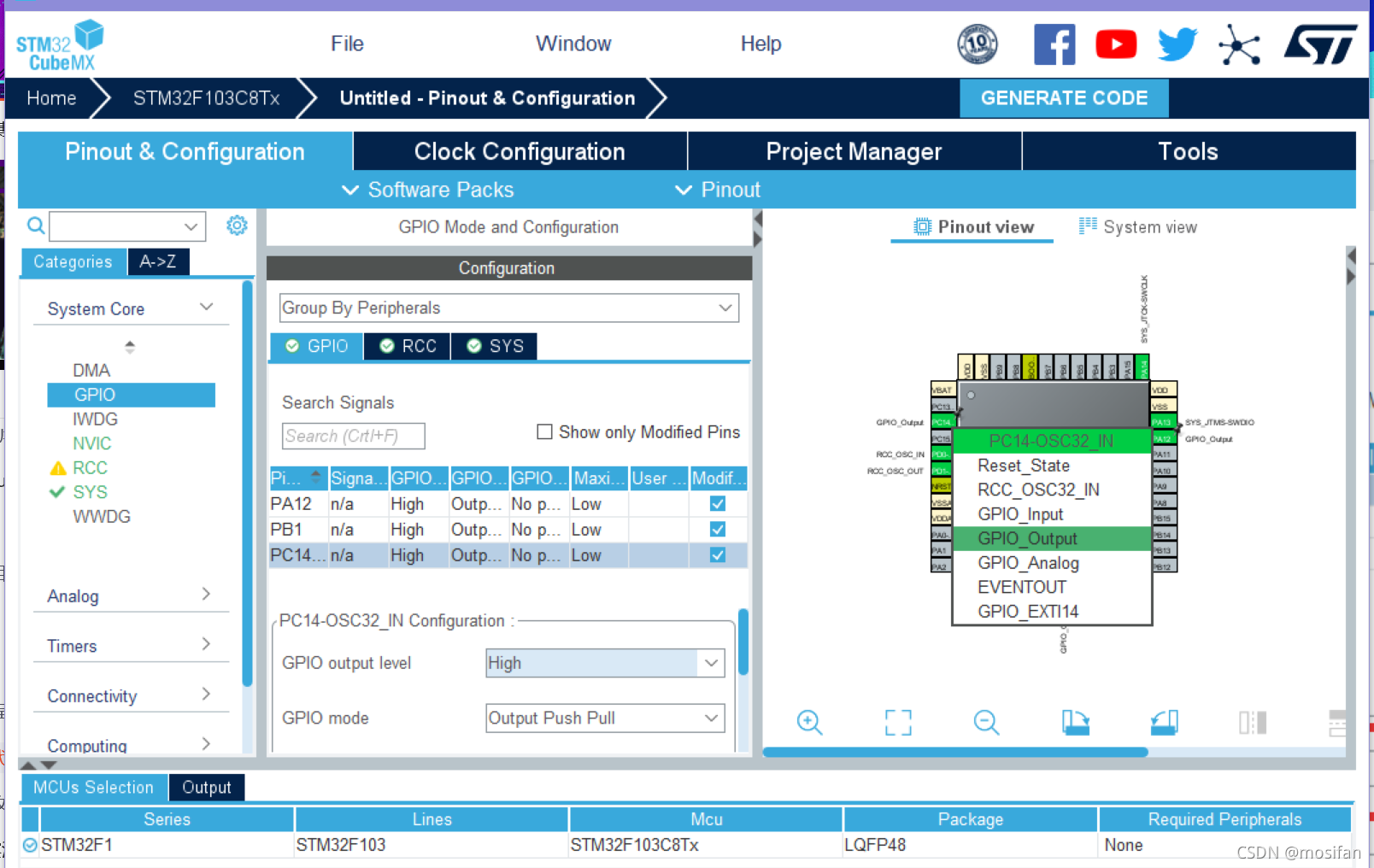Click the search magnifier icon
Viewport: 1374px width, 868px height.
click(x=36, y=226)
